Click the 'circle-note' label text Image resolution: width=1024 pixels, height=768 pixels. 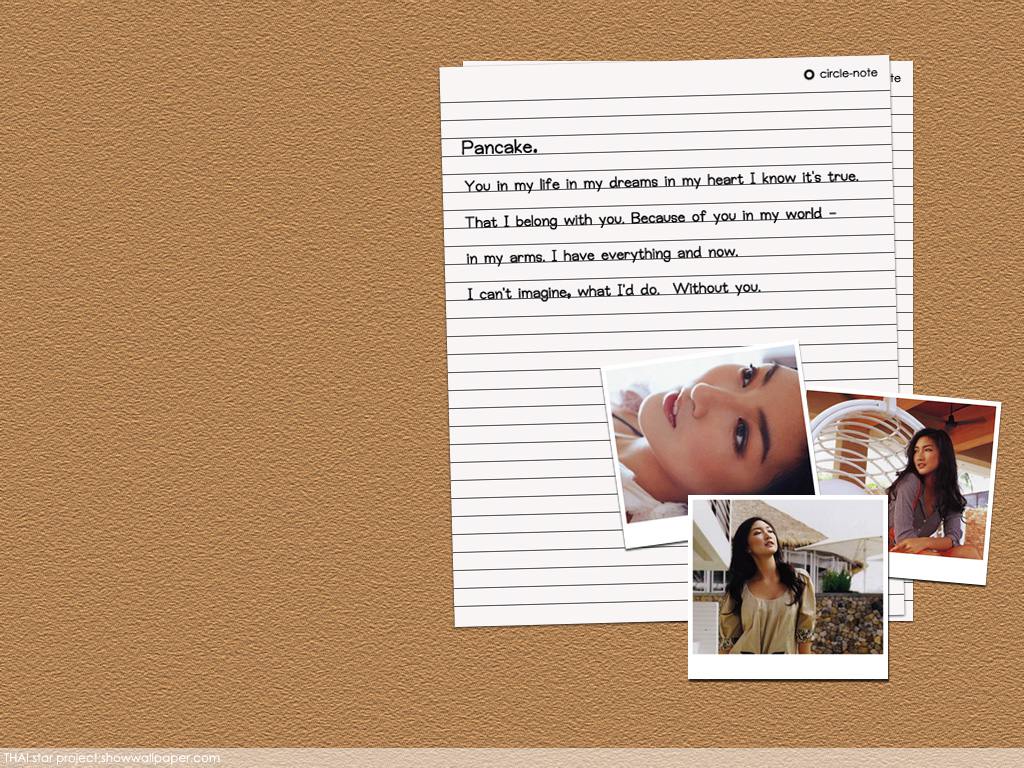click(848, 73)
